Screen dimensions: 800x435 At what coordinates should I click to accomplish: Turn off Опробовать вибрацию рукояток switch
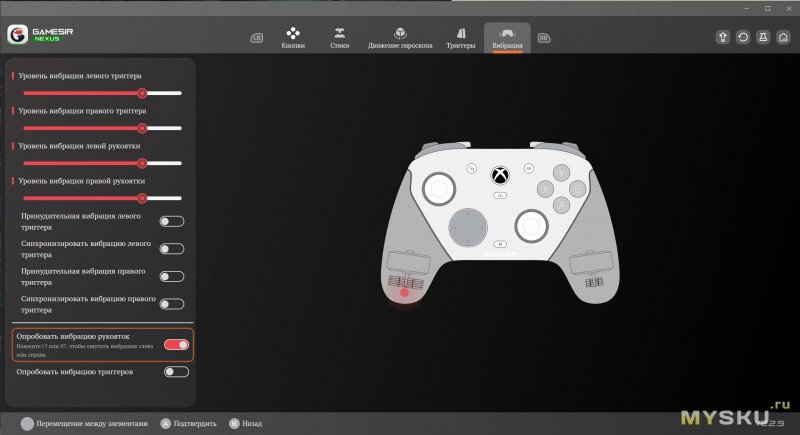pyautogui.click(x=176, y=344)
